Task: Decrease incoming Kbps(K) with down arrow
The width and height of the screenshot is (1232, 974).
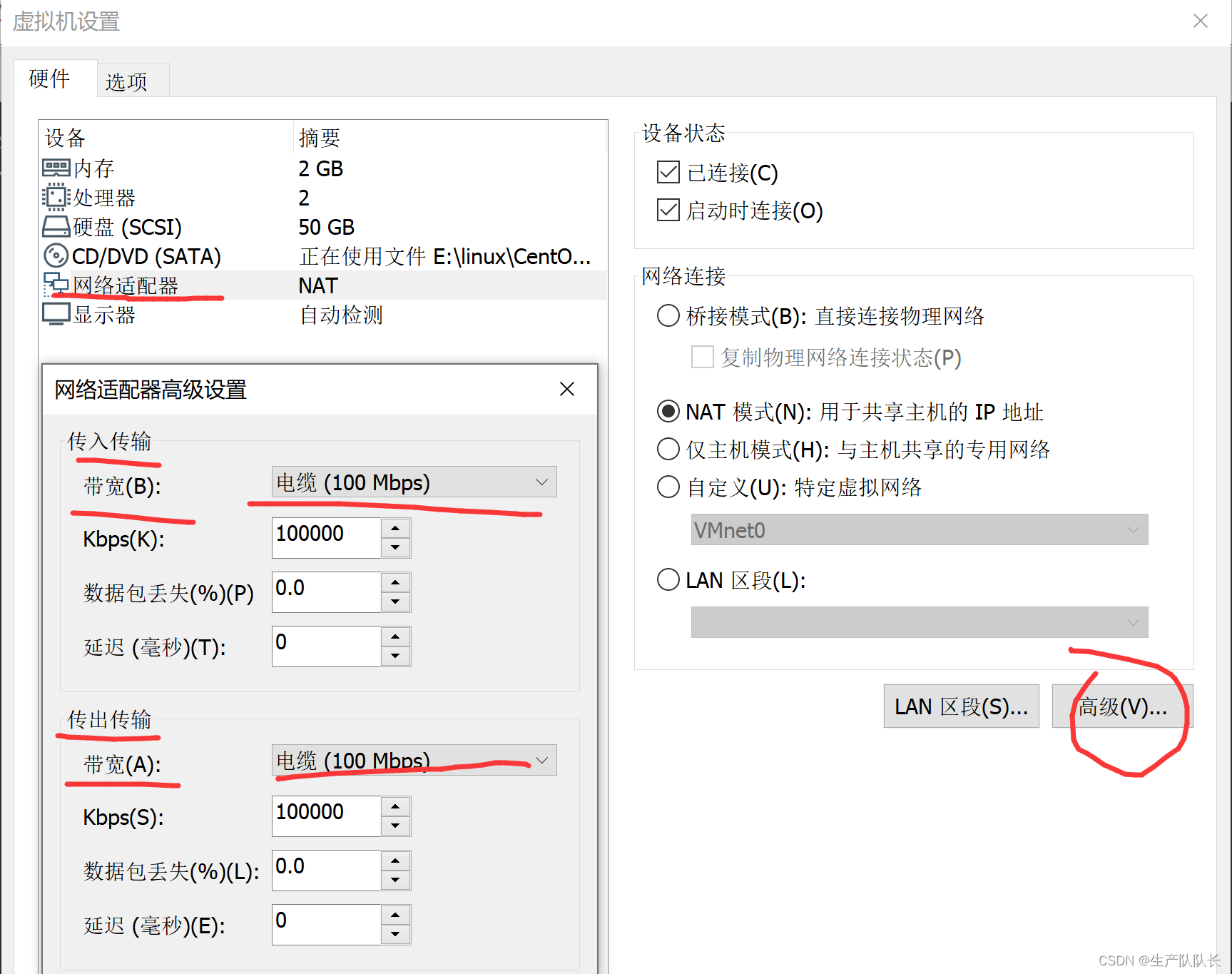Action: 395,547
